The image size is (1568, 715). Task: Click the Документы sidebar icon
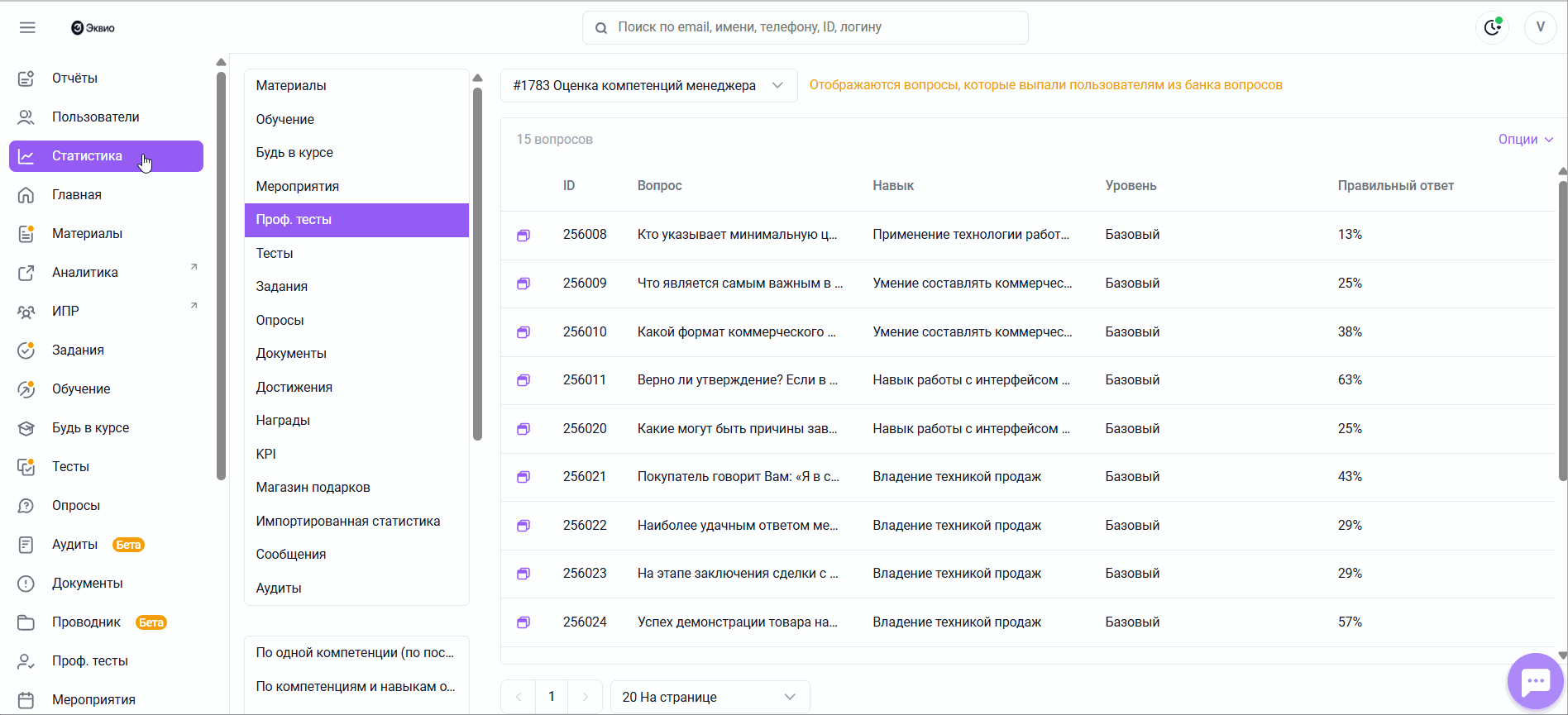click(26, 584)
